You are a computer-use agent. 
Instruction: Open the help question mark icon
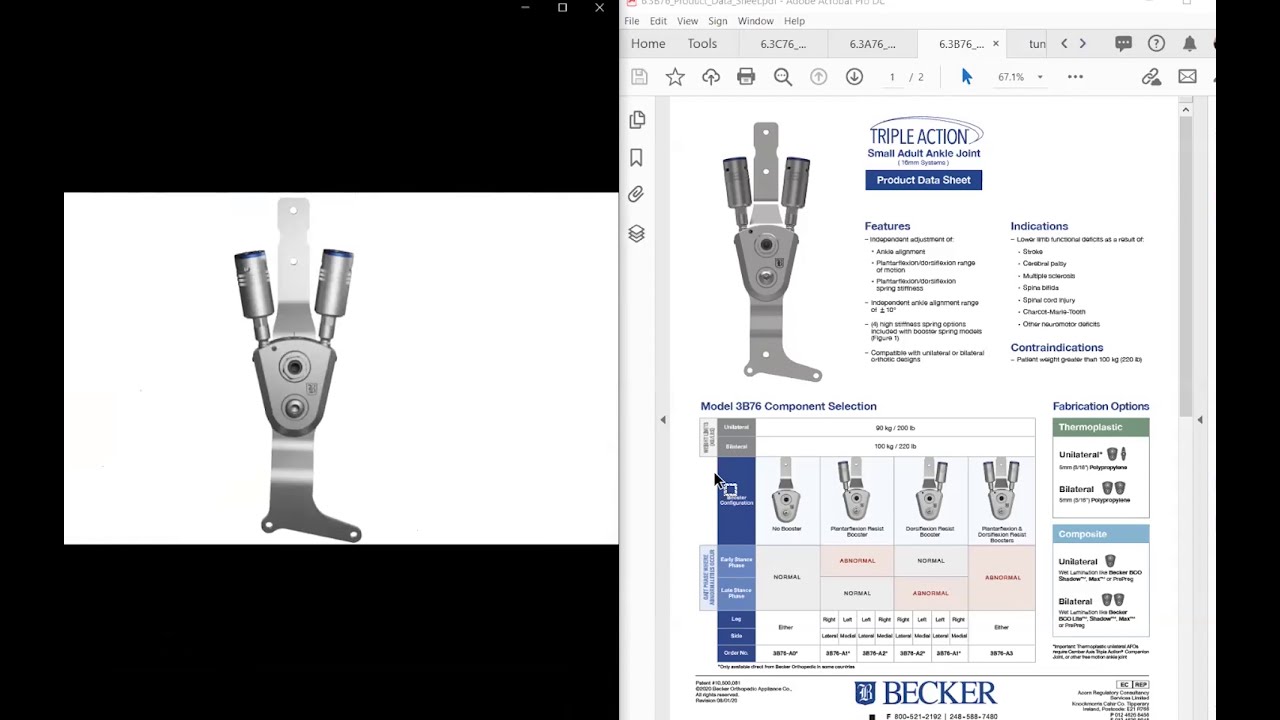coord(1156,44)
